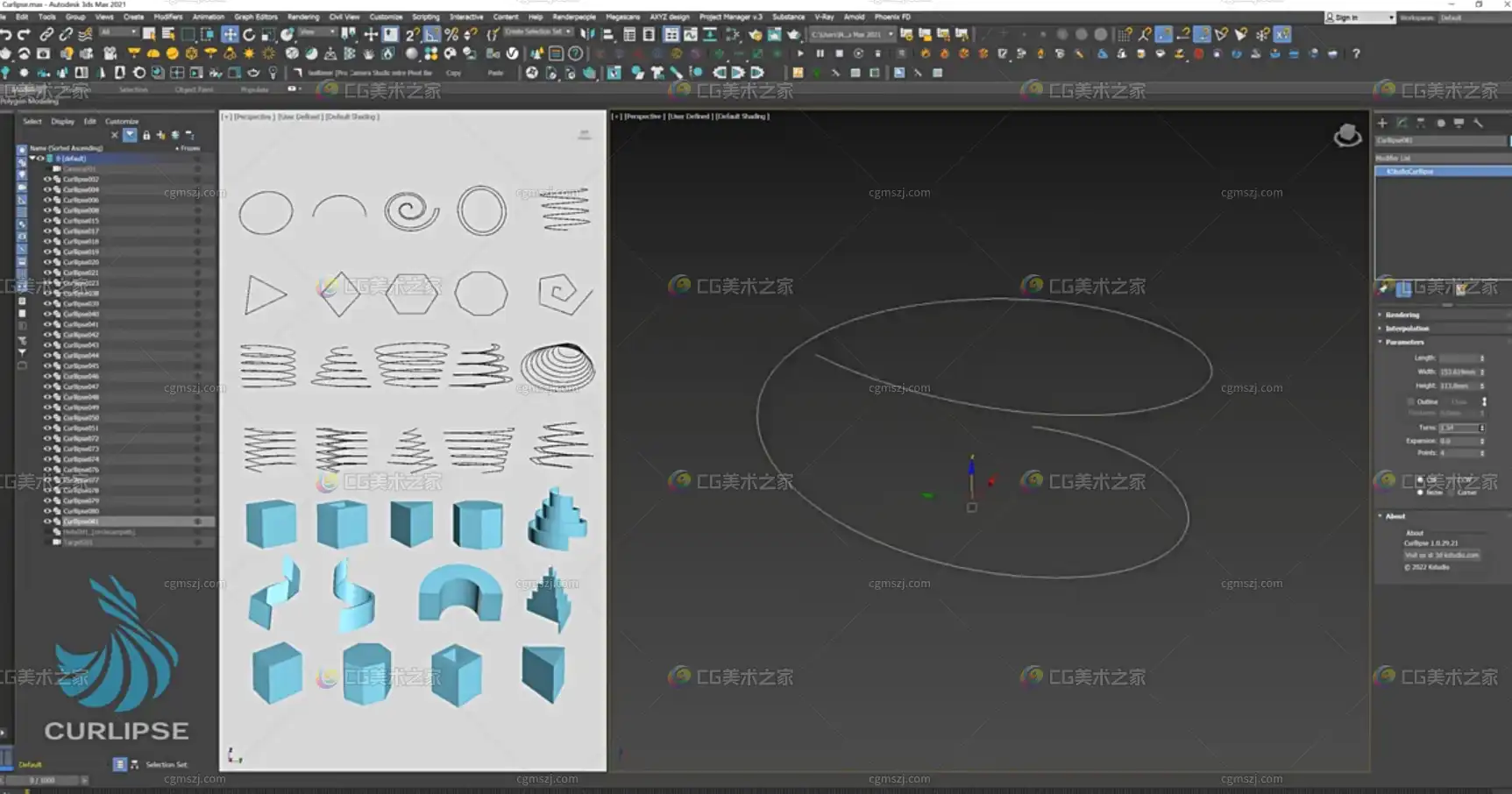Open the Select menu in scene explorer

pyautogui.click(x=32, y=122)
